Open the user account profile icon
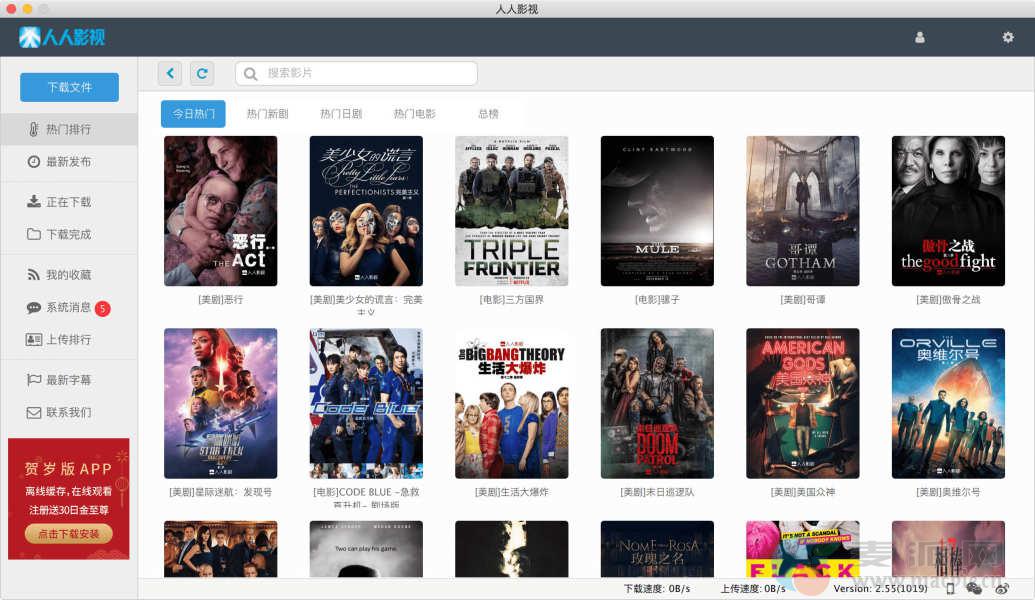1035x600 pixels. [919, 38]
